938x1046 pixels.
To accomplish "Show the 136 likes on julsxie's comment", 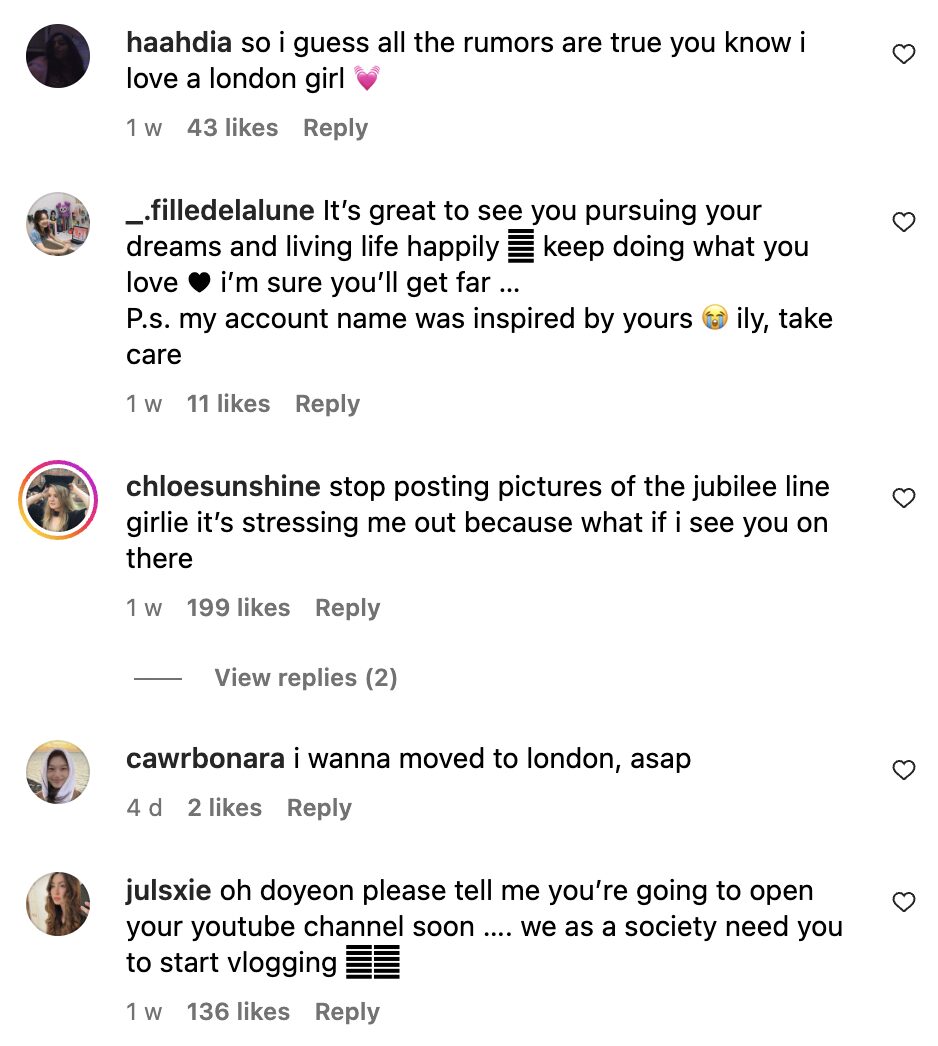I will pyautogui.click(x=238, y=1012).
